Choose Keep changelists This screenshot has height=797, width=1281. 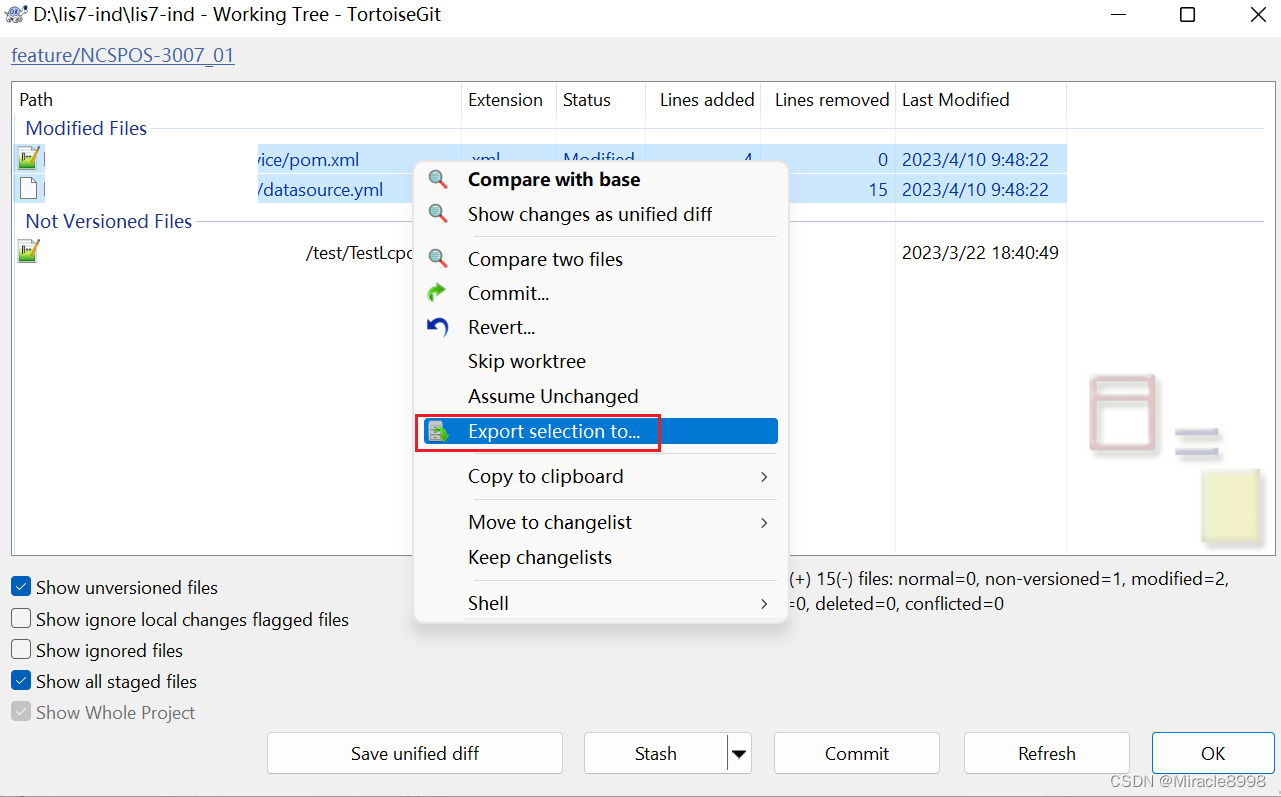[601, 557]
